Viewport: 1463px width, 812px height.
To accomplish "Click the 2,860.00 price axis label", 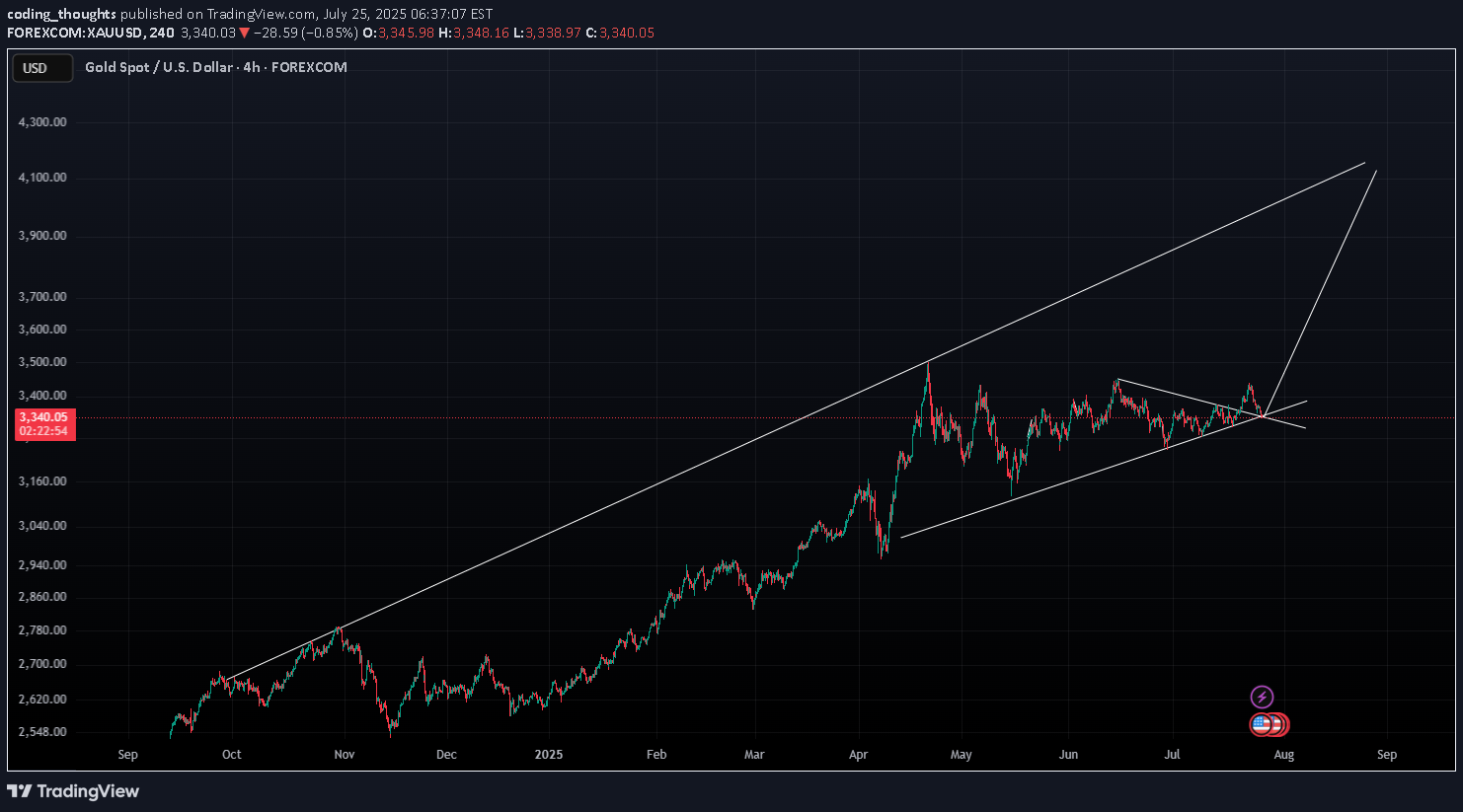I will pyautogui.click(x=43, y=597).
